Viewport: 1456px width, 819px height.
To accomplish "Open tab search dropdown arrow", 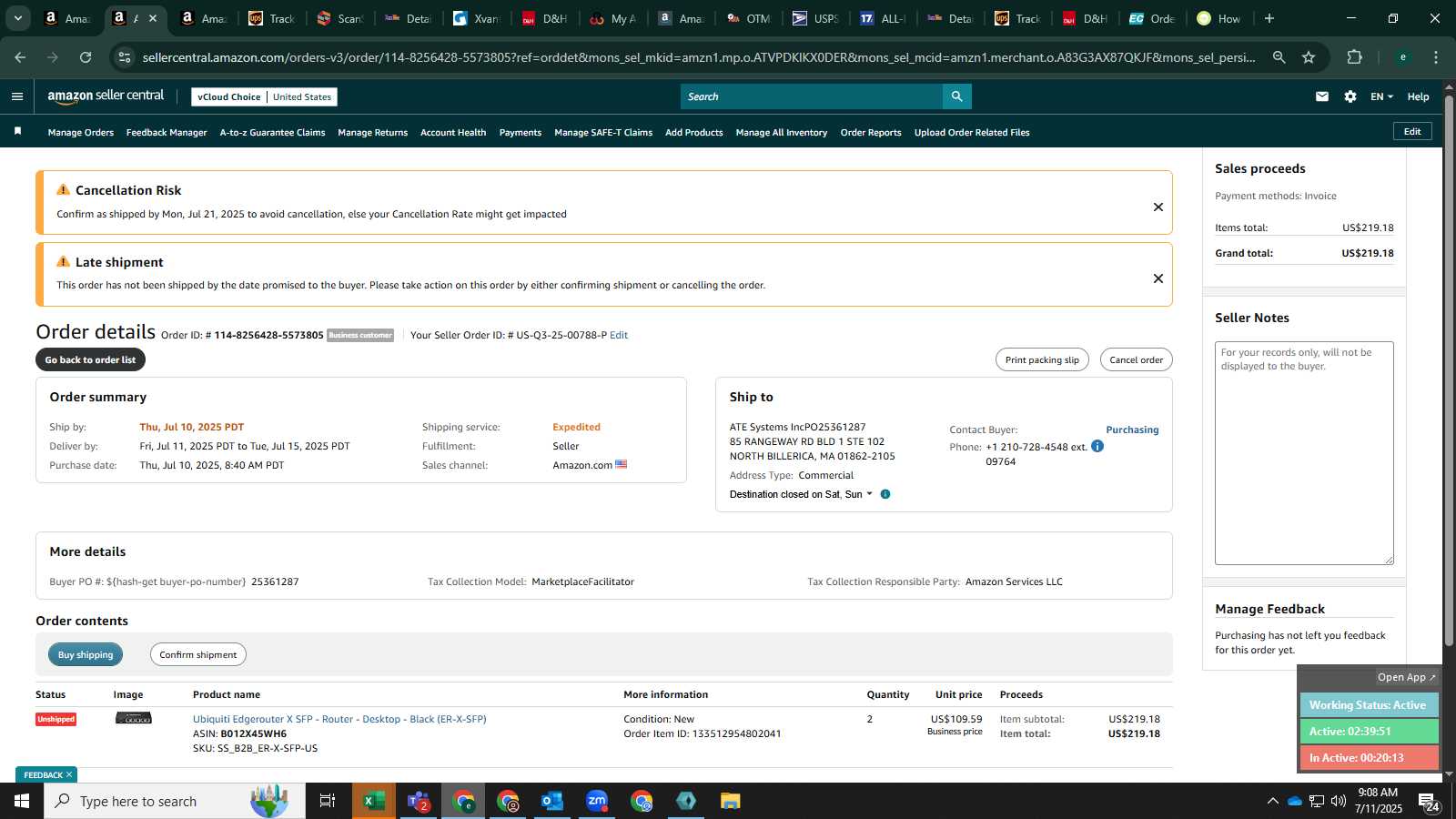I will click(17, 18).
